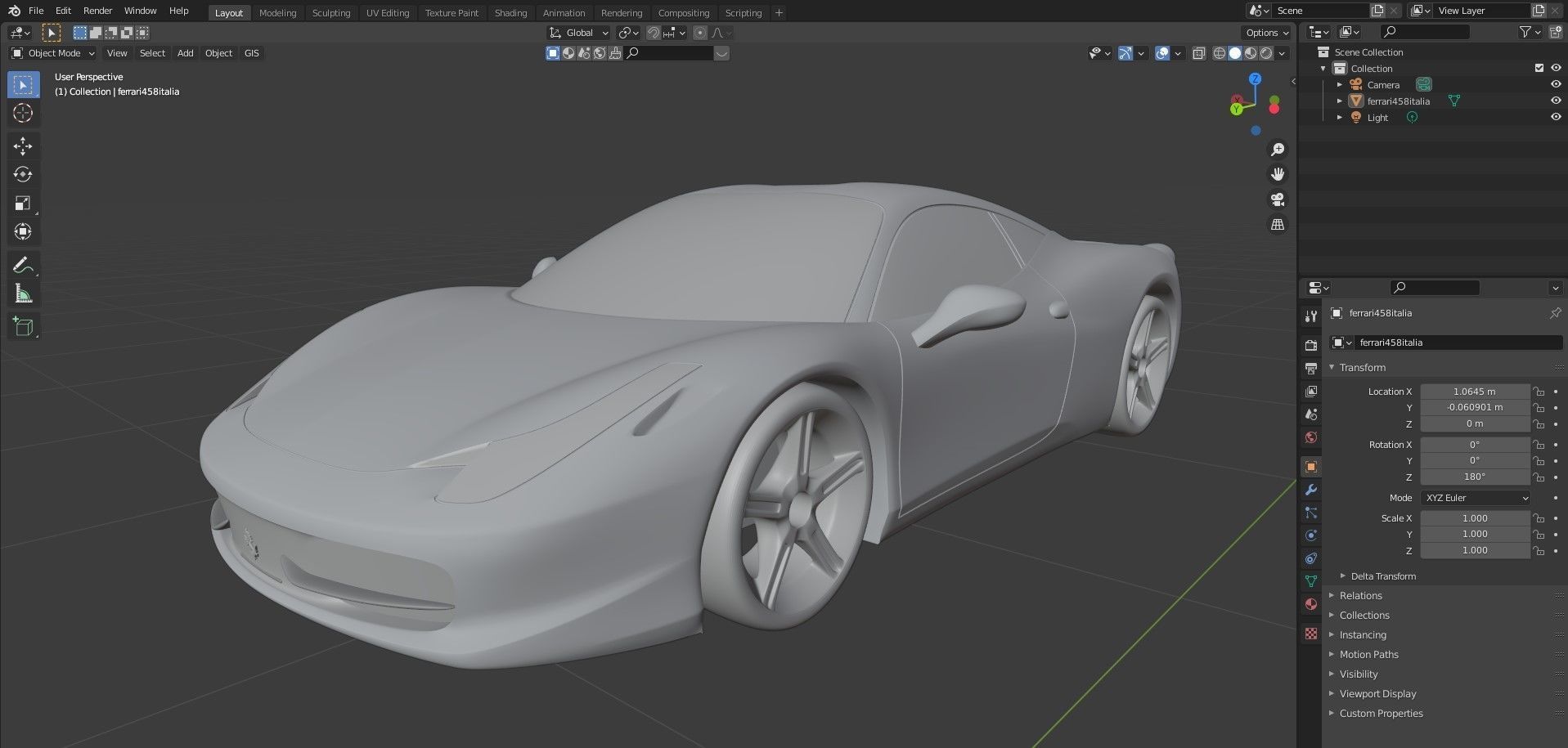
Task: Open the Texture properties checker tab
Action: [x=1311, y=634]
